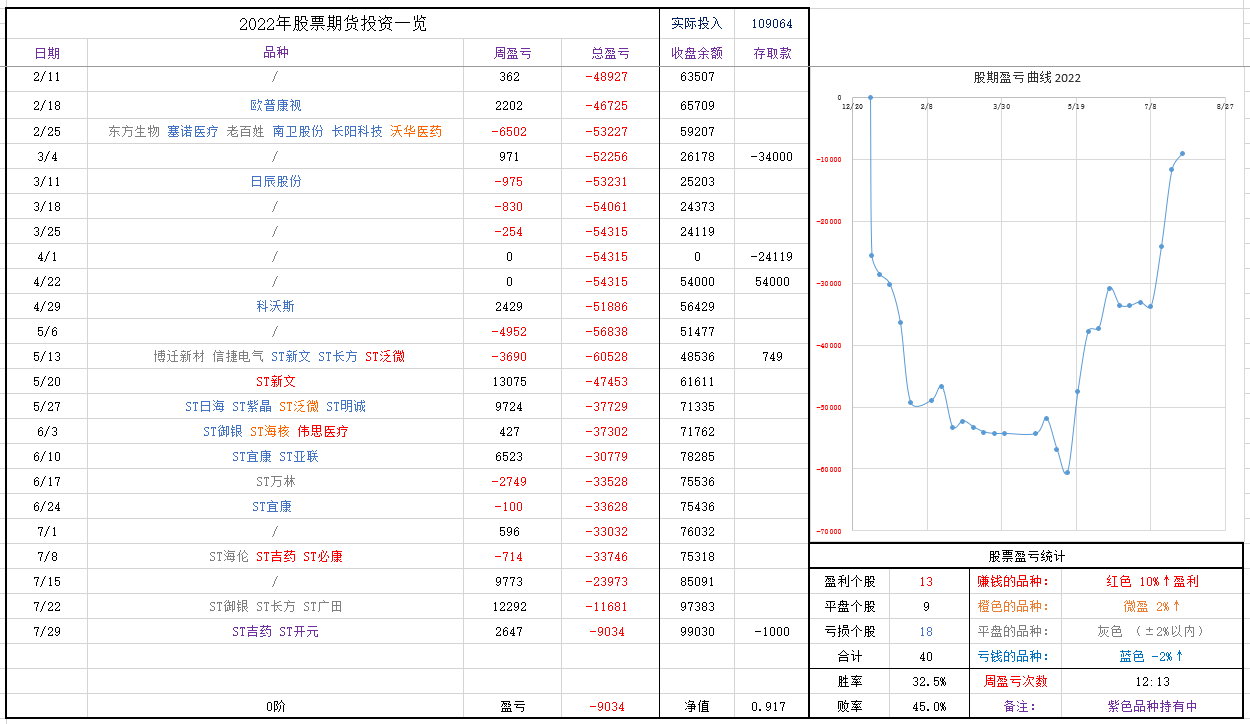The height and width of the screenshot is (724, 1250).
Task: Select the cell ST日海 ST紫晶 ST泛微 ST明诚
Action: [x=275, y=406]
